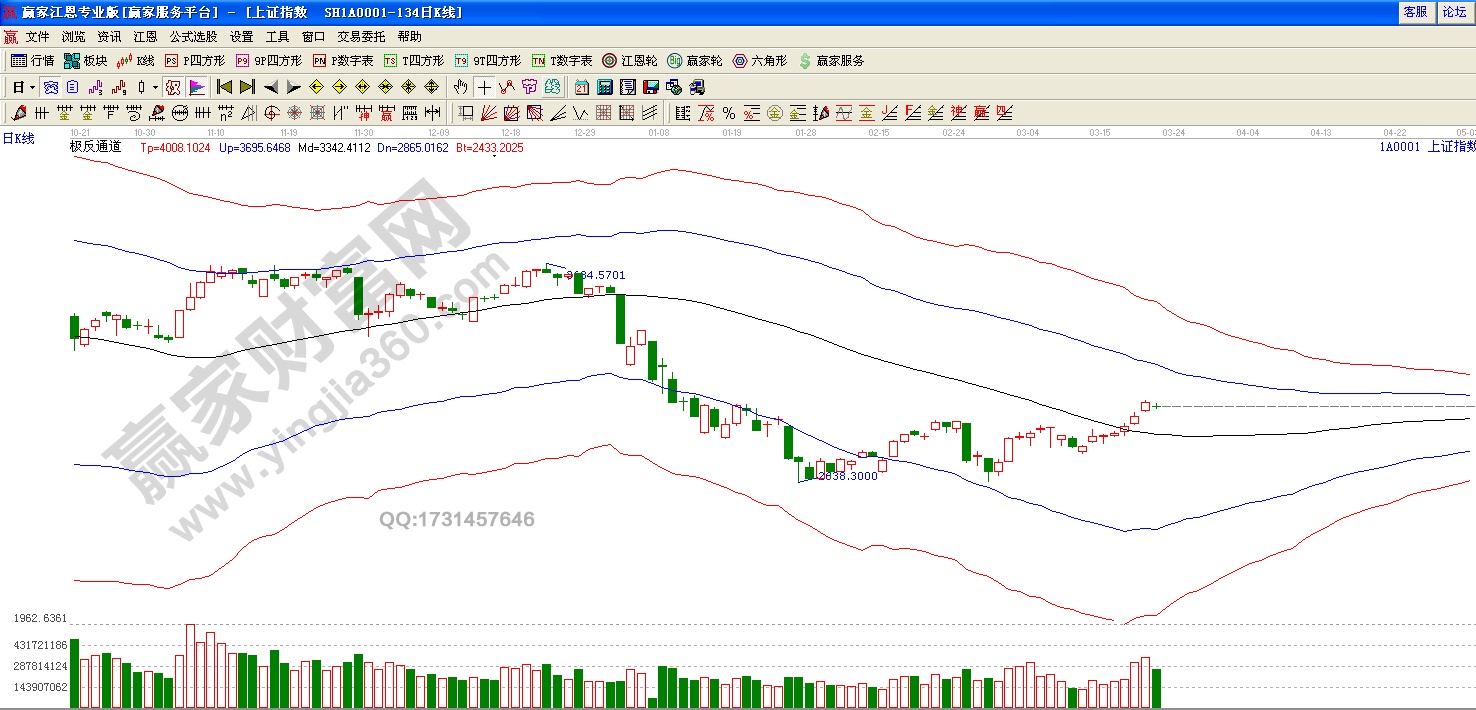Click the 极反通道 indicator label
1476x710 pixels.
[x=96, y=147]
